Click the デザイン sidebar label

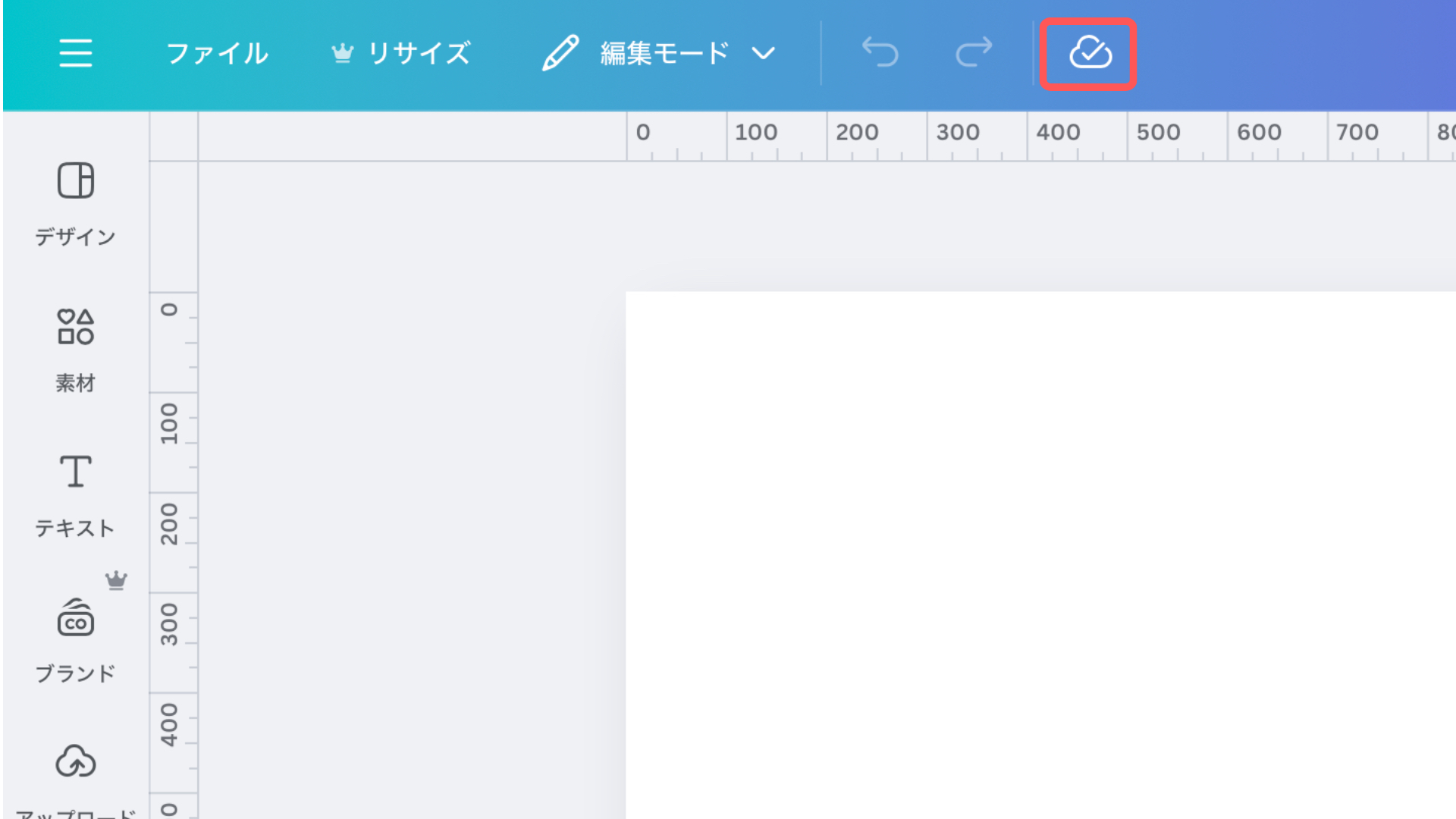(75, 237)
